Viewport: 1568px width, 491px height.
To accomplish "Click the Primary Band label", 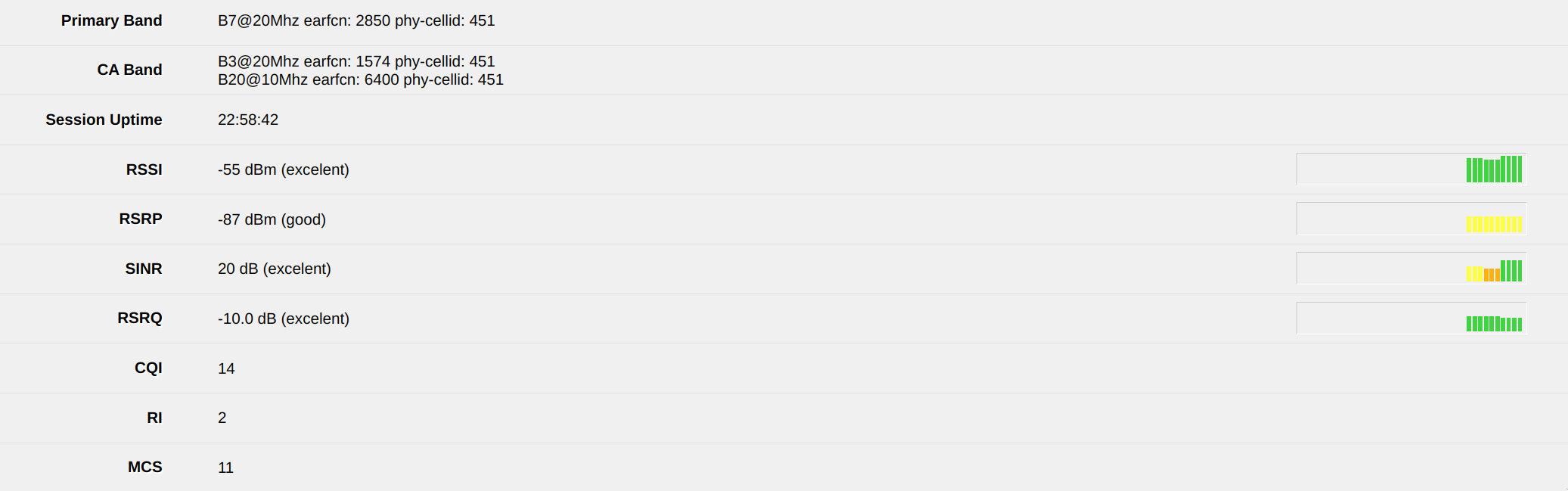I will coord(111,20).
